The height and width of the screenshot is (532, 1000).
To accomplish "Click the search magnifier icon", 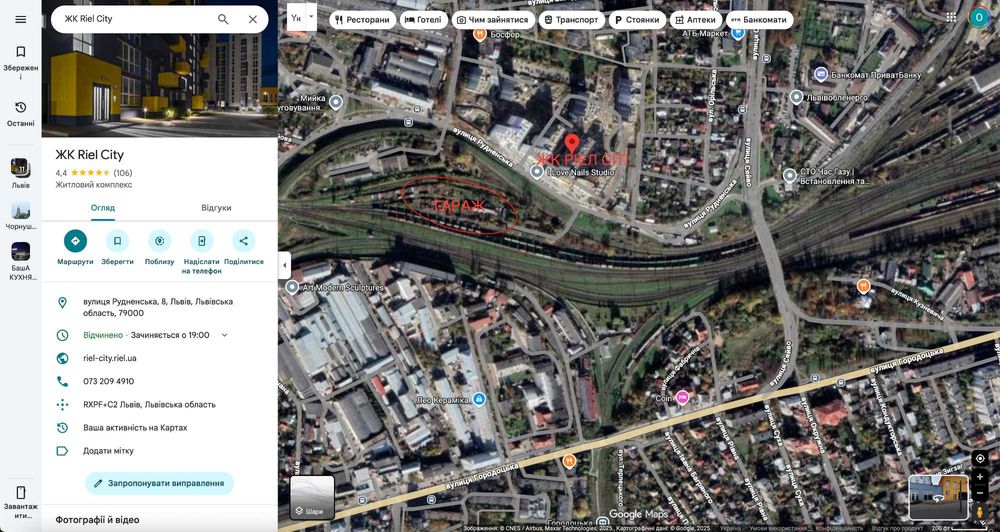I will coord(223,19).
